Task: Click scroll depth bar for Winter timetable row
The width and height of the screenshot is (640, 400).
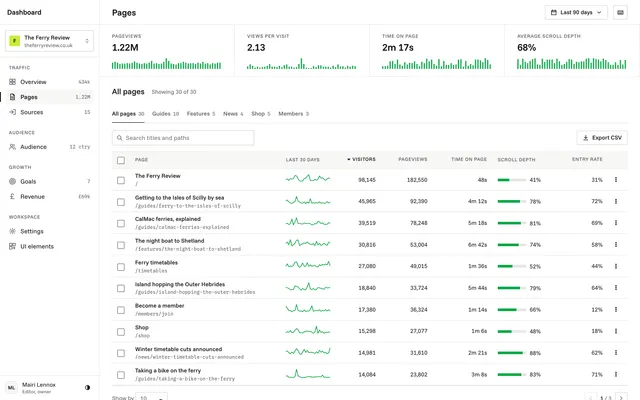Action: point(511,353)
